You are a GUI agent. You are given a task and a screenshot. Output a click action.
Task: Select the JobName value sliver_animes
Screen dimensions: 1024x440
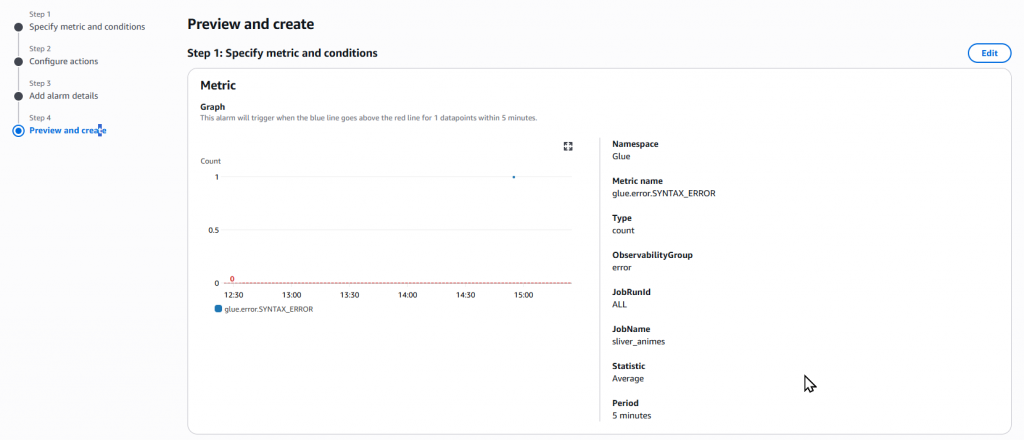coord(638,341)
